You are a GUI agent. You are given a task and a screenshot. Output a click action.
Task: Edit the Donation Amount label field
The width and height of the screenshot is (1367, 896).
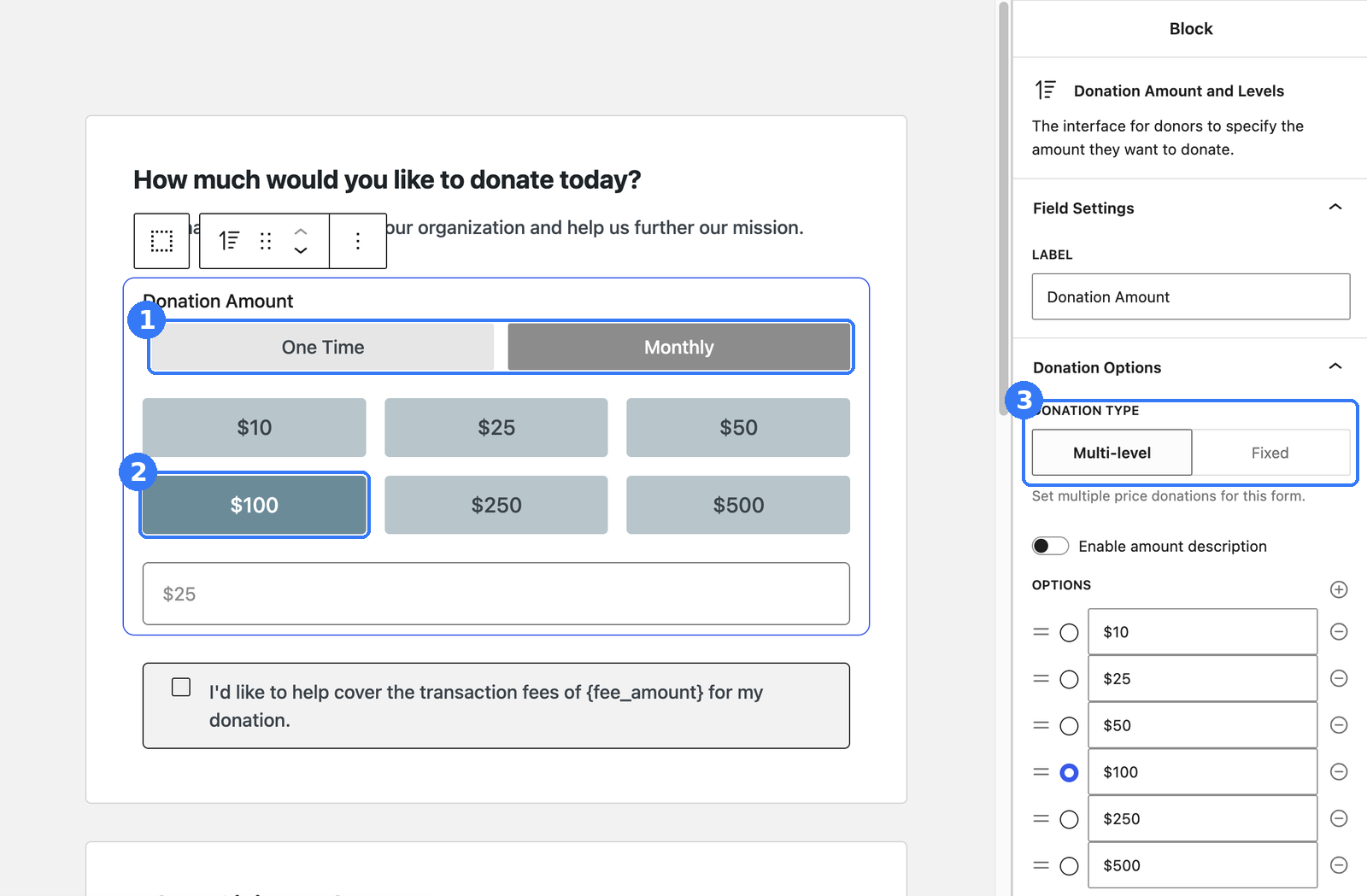(1191, 296)
